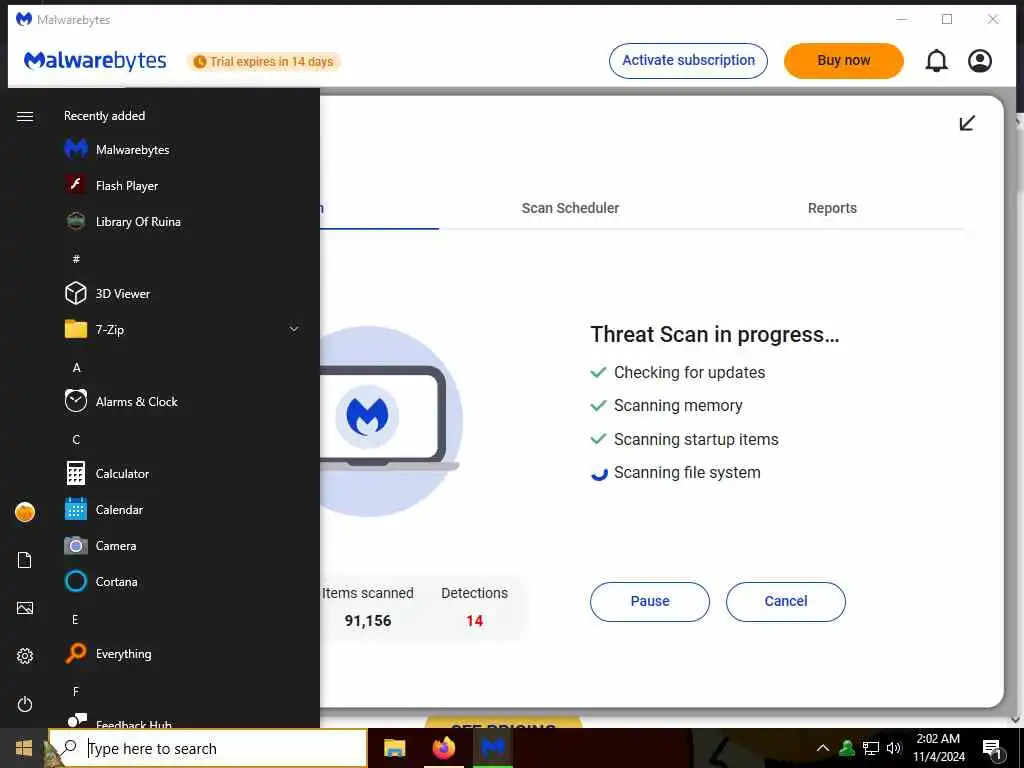Switch to the Reports tab
This screenshot has height=768, width=1024.
(832, 208)
